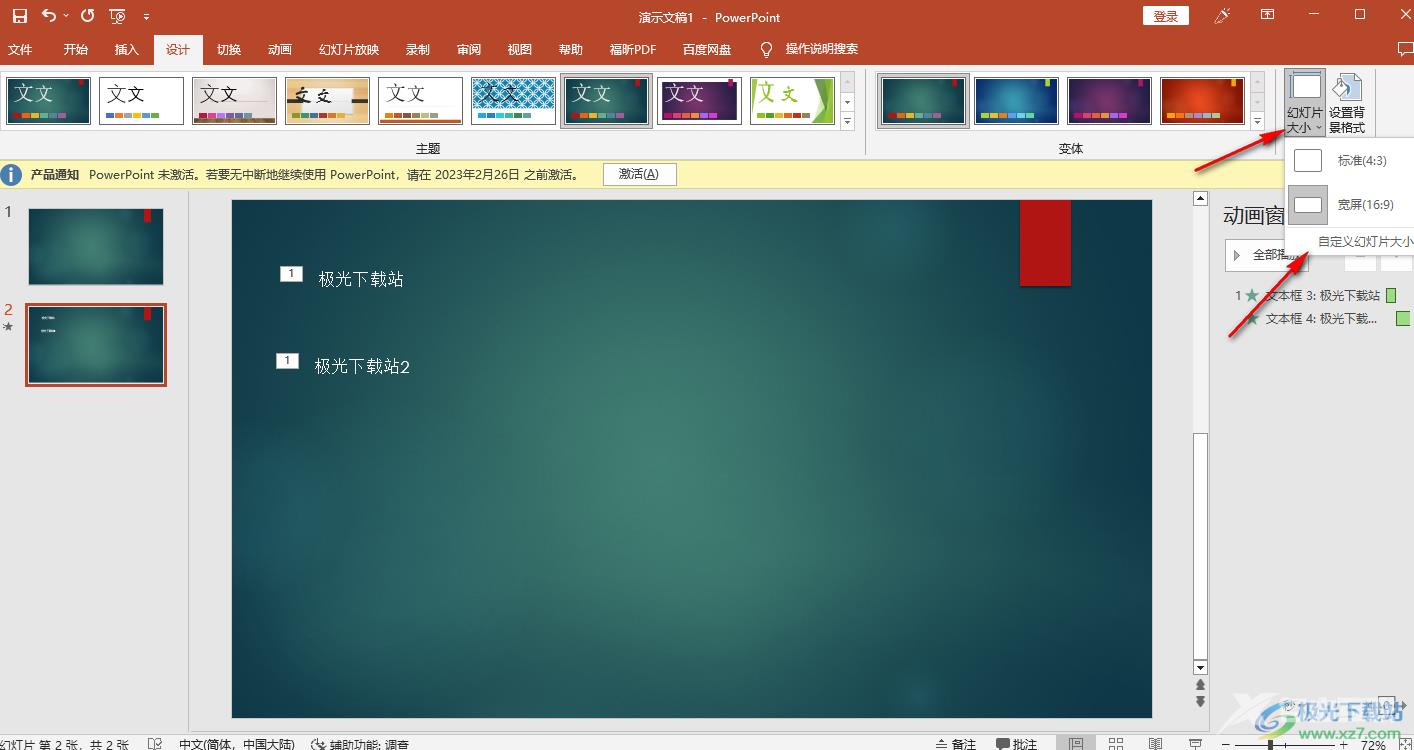
Task: Click the 激活(A) activate button
Action: [x=639, y=174]
